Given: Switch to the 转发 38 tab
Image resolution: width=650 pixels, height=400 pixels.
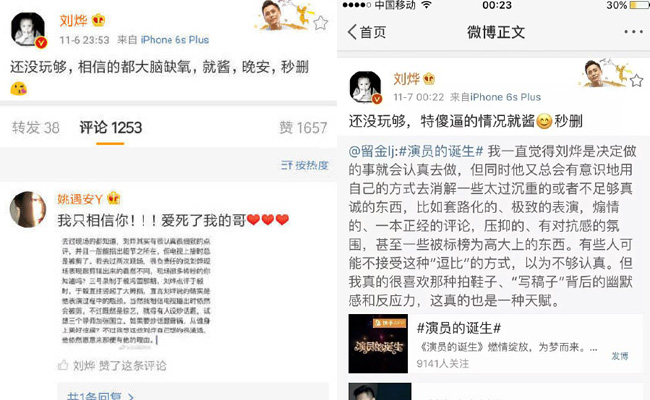Looking at the screenshot, I should coord(36,127).
